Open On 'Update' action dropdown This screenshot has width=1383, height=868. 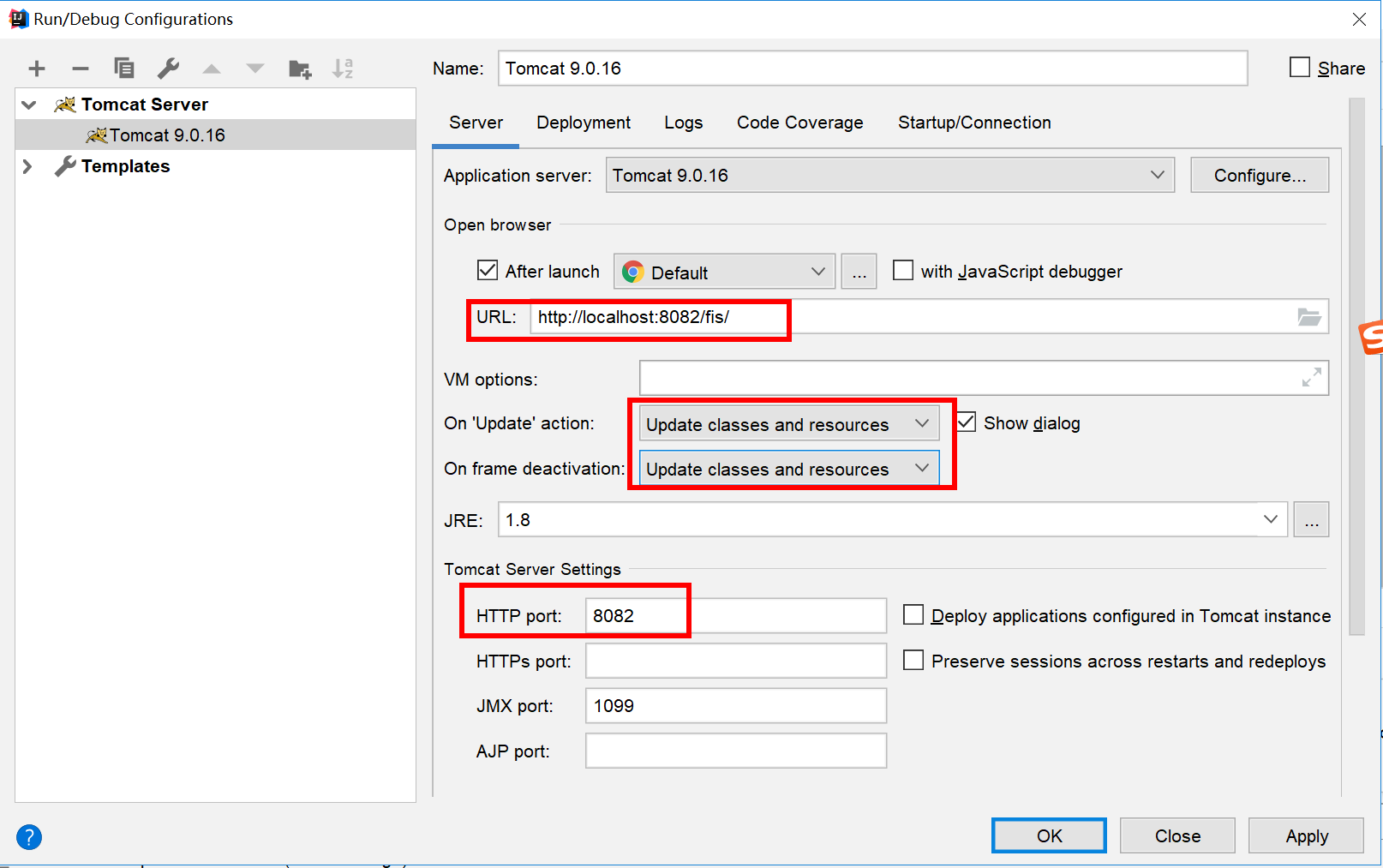click(x=789, y=423)
